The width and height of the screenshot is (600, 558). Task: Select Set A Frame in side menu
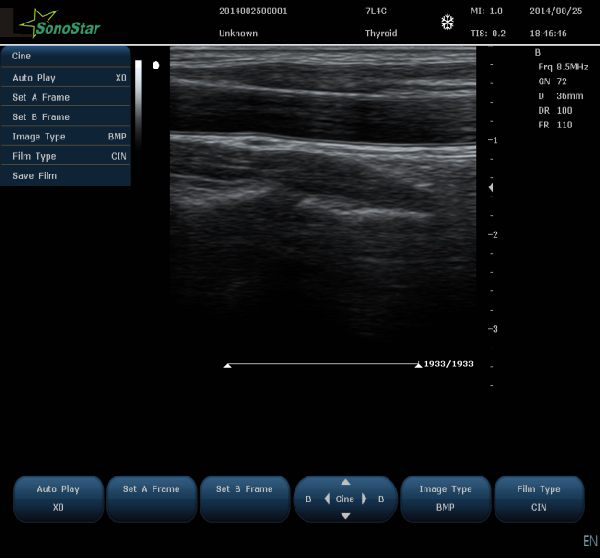pos(66,97)
